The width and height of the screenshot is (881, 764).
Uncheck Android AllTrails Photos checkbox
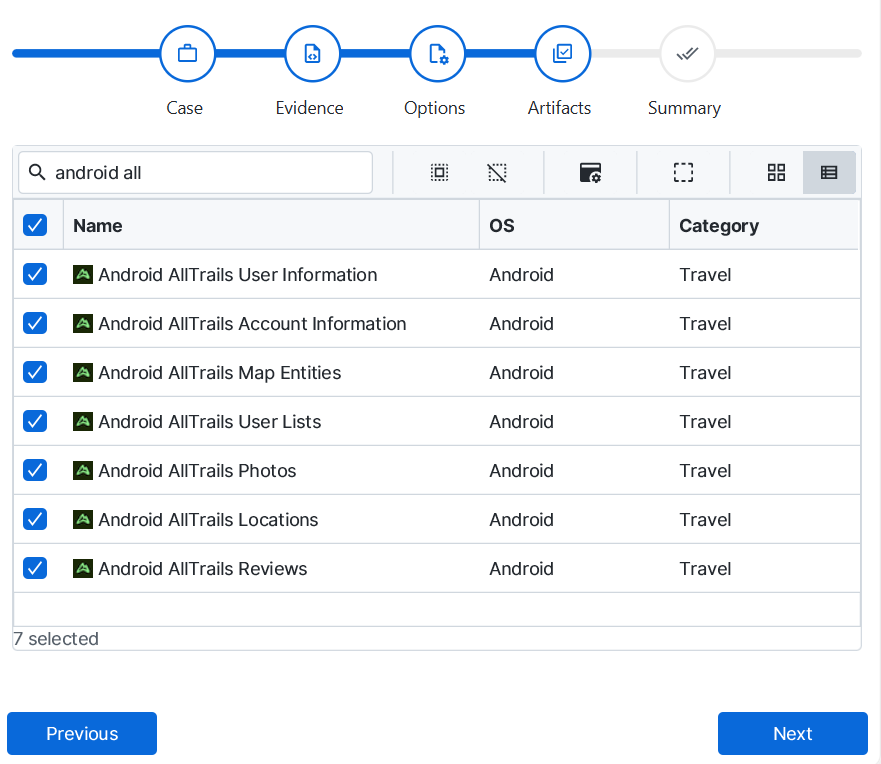[35, 470]
